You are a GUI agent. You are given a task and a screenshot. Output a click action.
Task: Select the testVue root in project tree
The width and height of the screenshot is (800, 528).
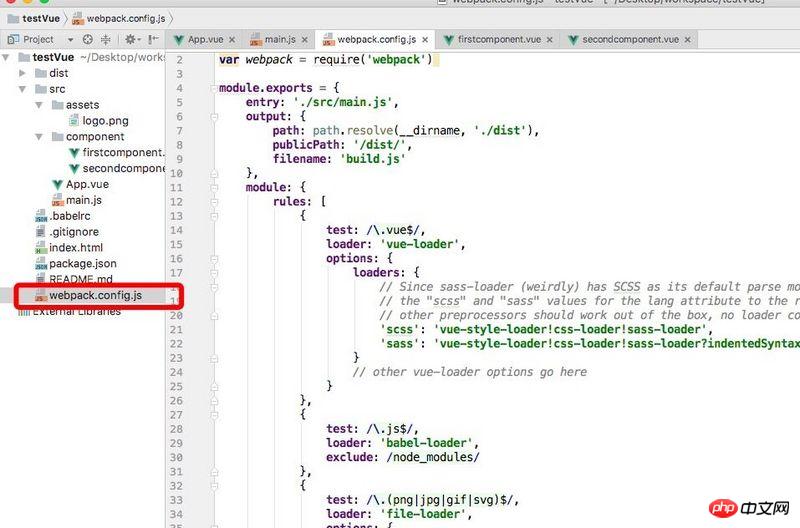[53, 57]
